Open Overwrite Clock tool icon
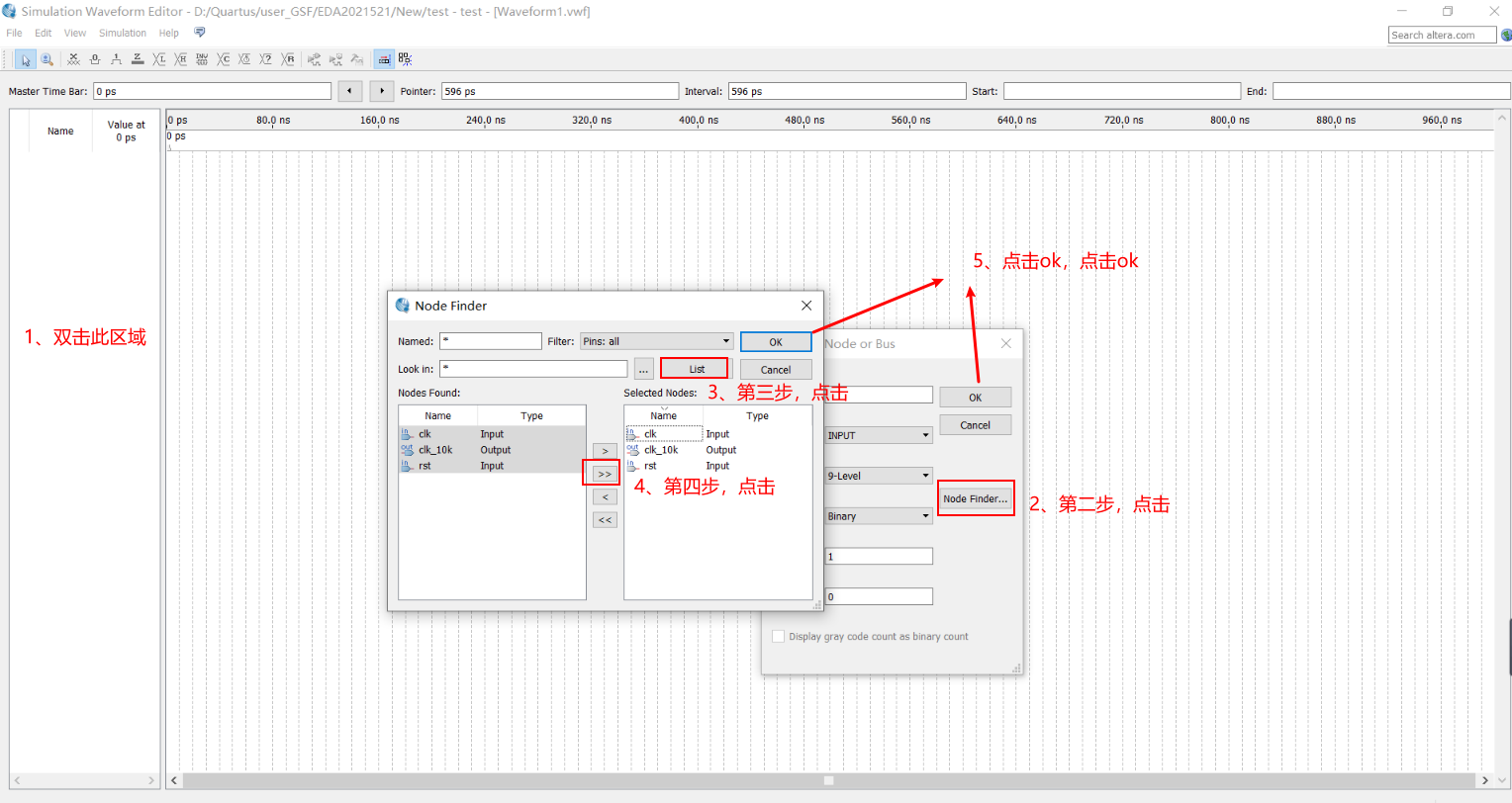The height and width of the screenshot is (803, 1512). (244, 59)
